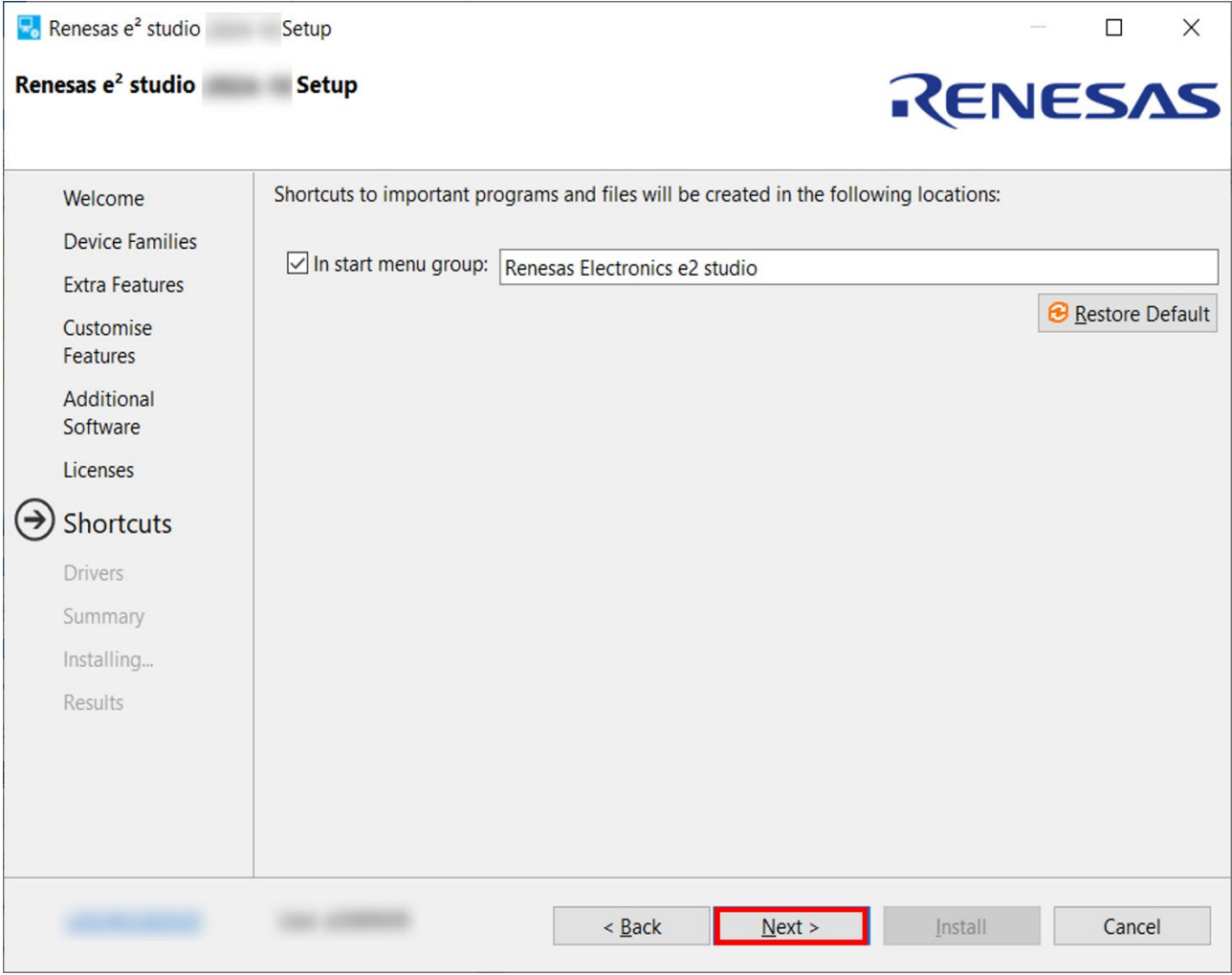Go back with the Back button
The height and width of the screenshot is (975, 1232).
[632, 926]
